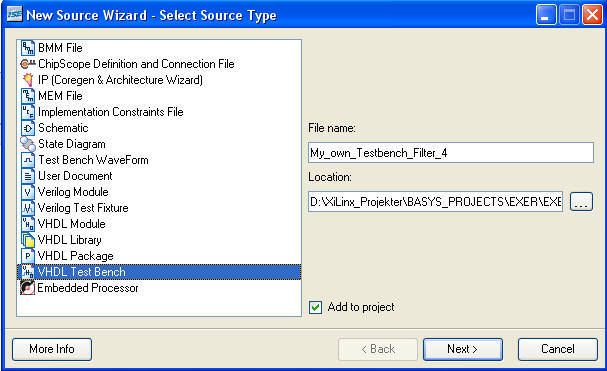Viewport: 607px width, 371px height.
Task: Open the location browse ellipsis button
Action: pyautogui.click(x=581, y=202)
